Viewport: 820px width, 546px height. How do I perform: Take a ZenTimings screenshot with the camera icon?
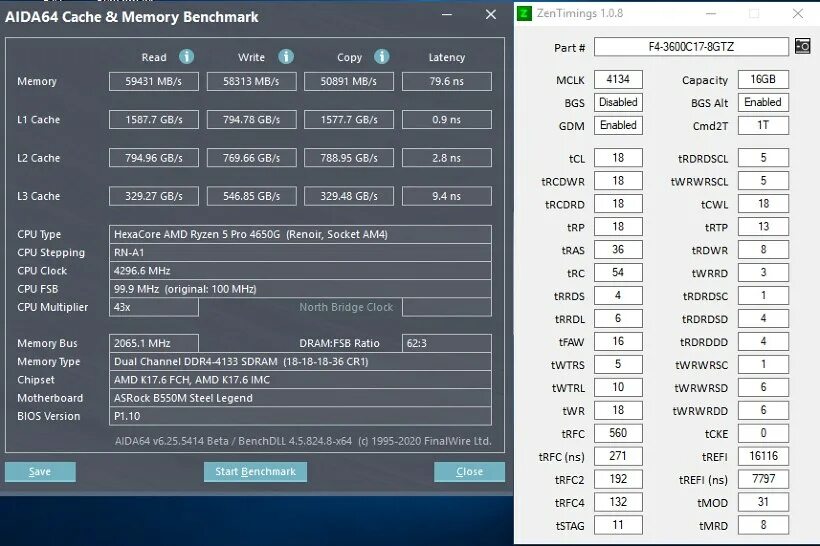[x=802, y=47]
